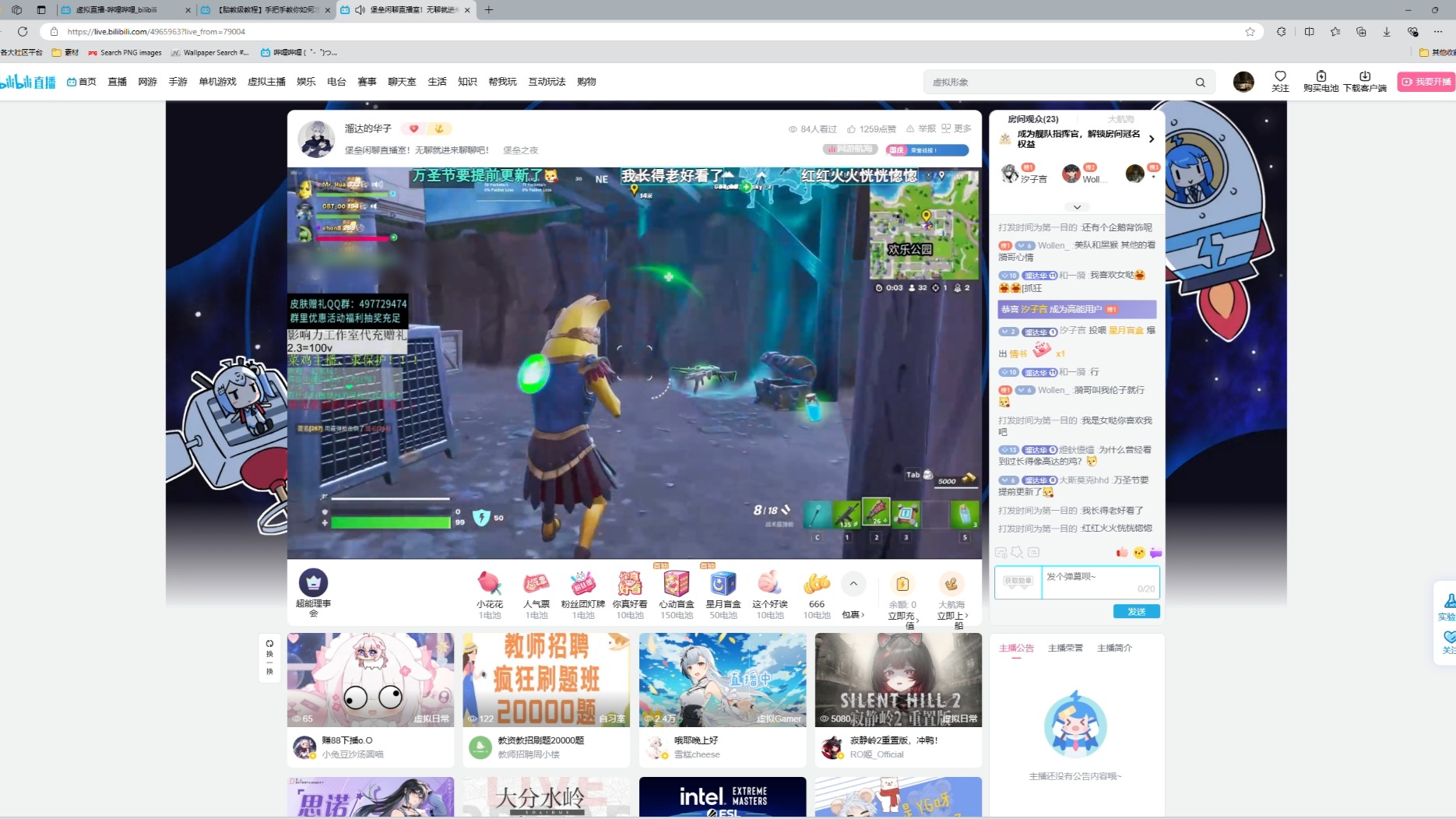Open the 网游航海 ranking badge
The width and height of the screenshot is (1456, 819).
(851, 149)
